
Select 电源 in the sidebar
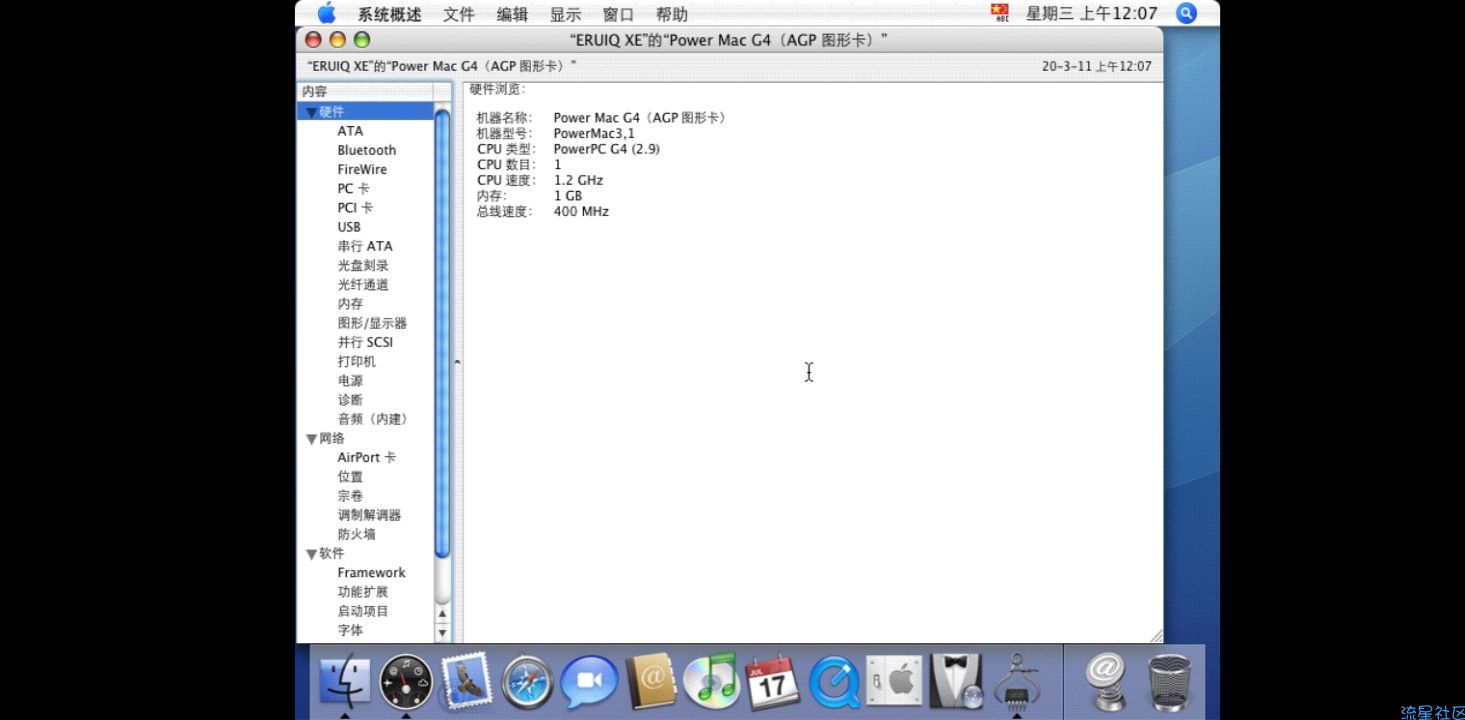point(350,380)
